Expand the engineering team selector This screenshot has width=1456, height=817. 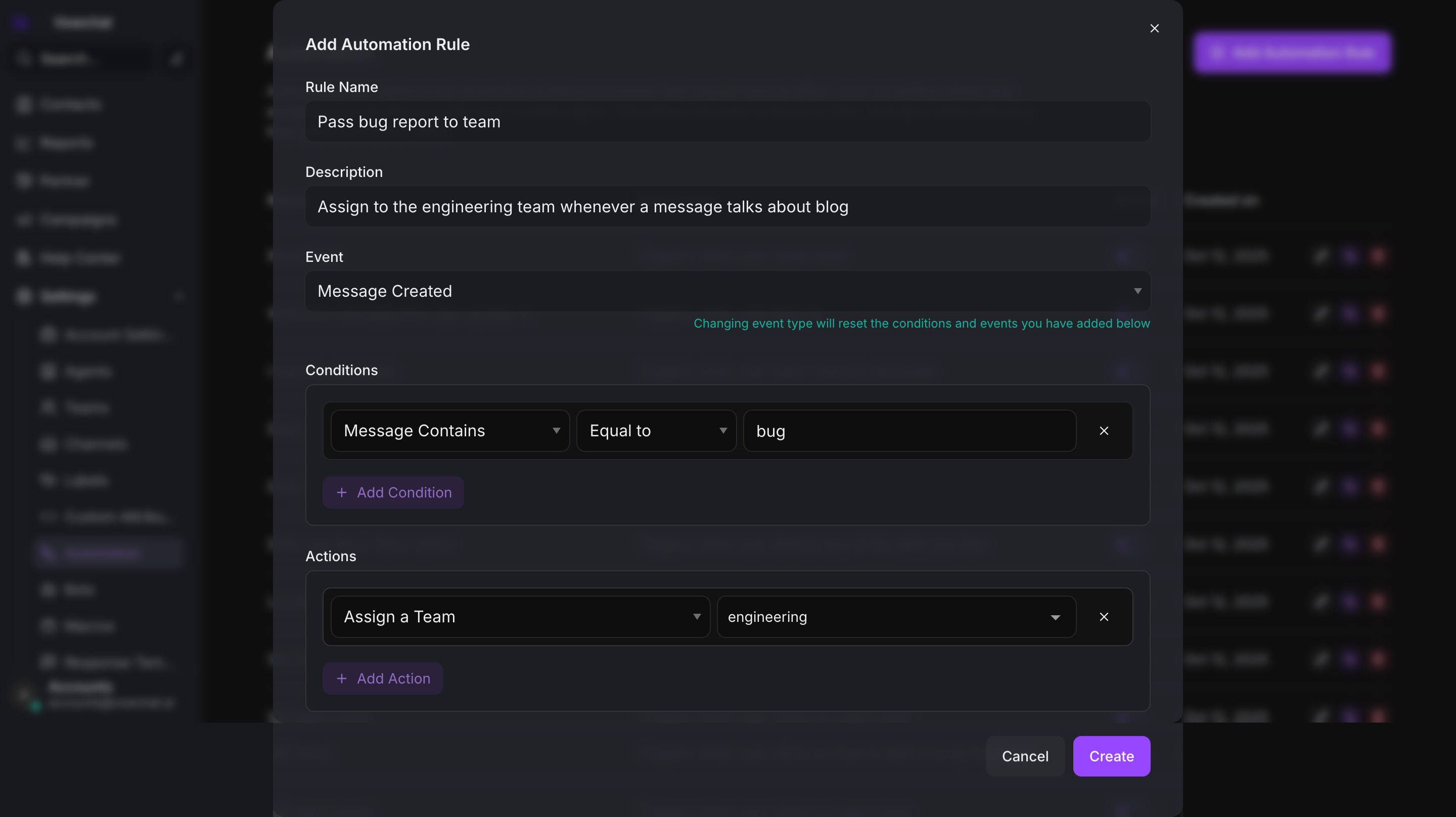click(x=895, y=617)
